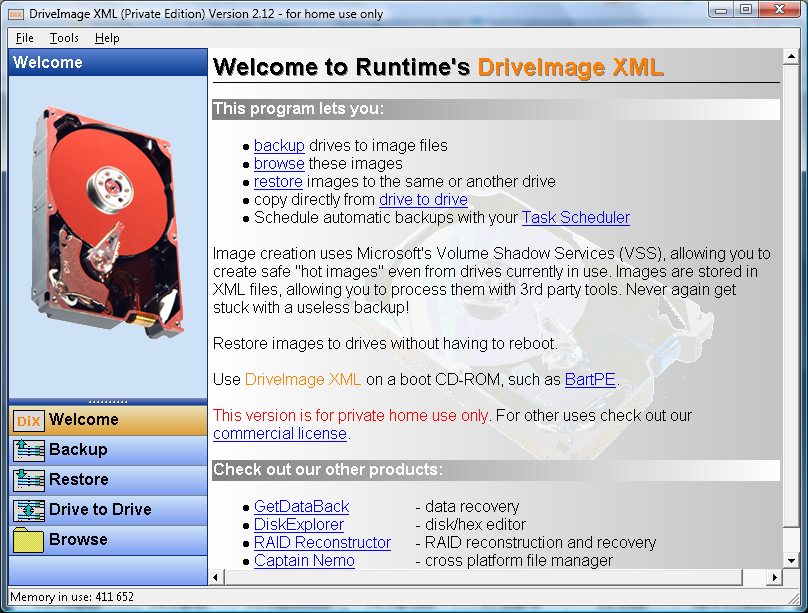Screen dimensions: 808x613
Task: Select the Backup label in the navigation pane
Action: [78, 450]
